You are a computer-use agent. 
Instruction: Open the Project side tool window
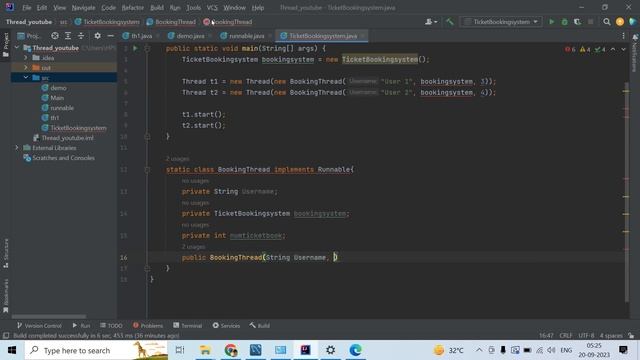pyautogui.click(x=5, y=44)
